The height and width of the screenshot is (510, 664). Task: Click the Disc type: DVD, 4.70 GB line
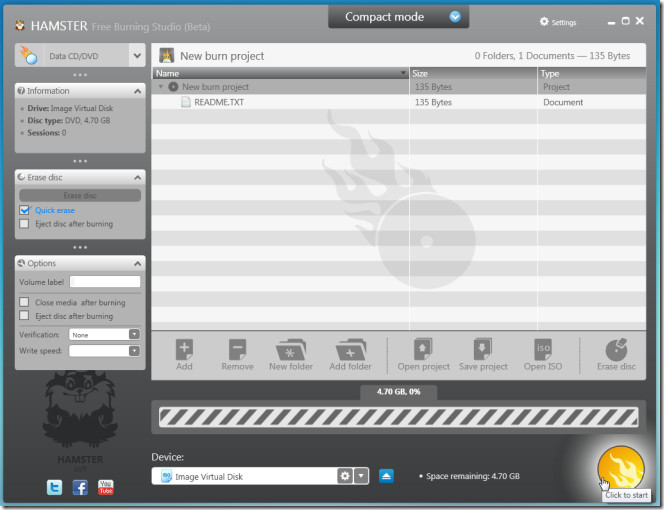tap(69, 120)
